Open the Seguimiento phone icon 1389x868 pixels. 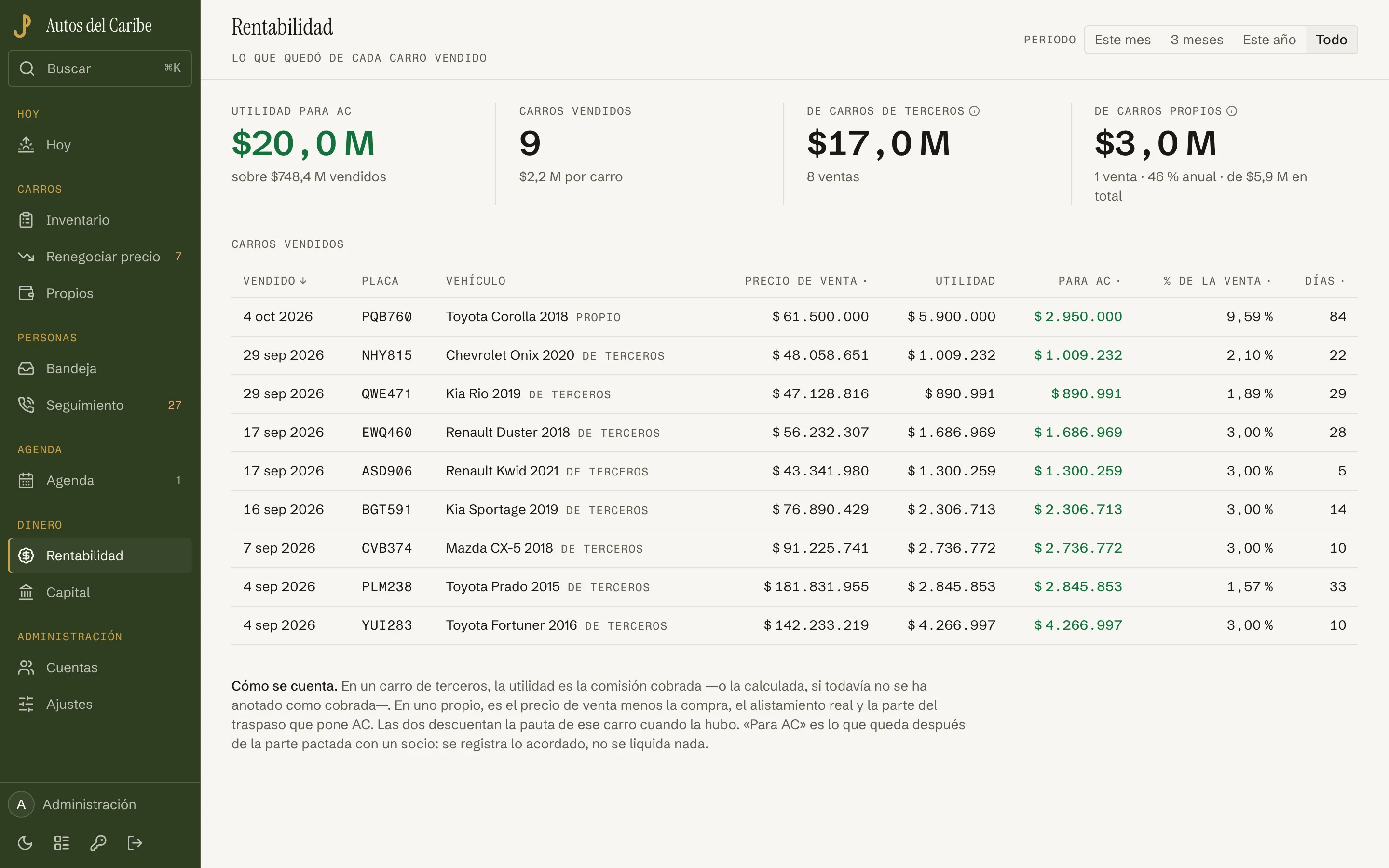coord(26,405)
